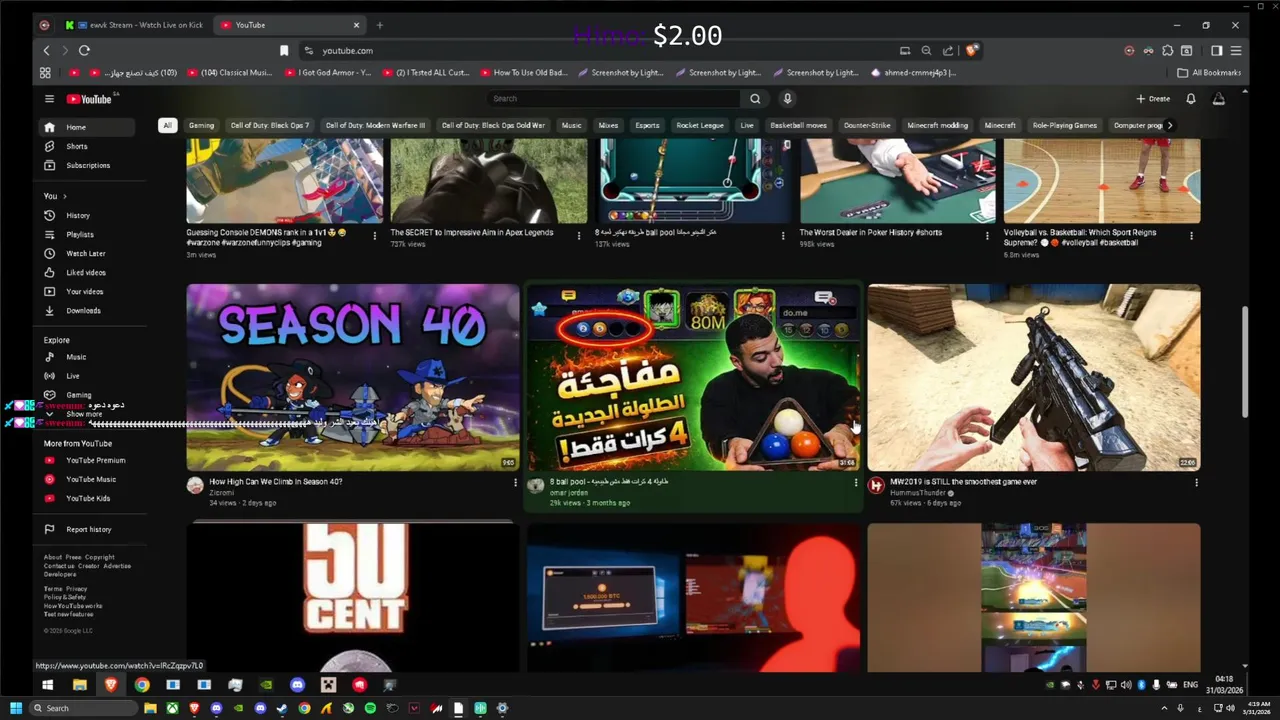1280x720 pixels.
Task: Open Season 40 video thumbnail
Action: [352, 377]
